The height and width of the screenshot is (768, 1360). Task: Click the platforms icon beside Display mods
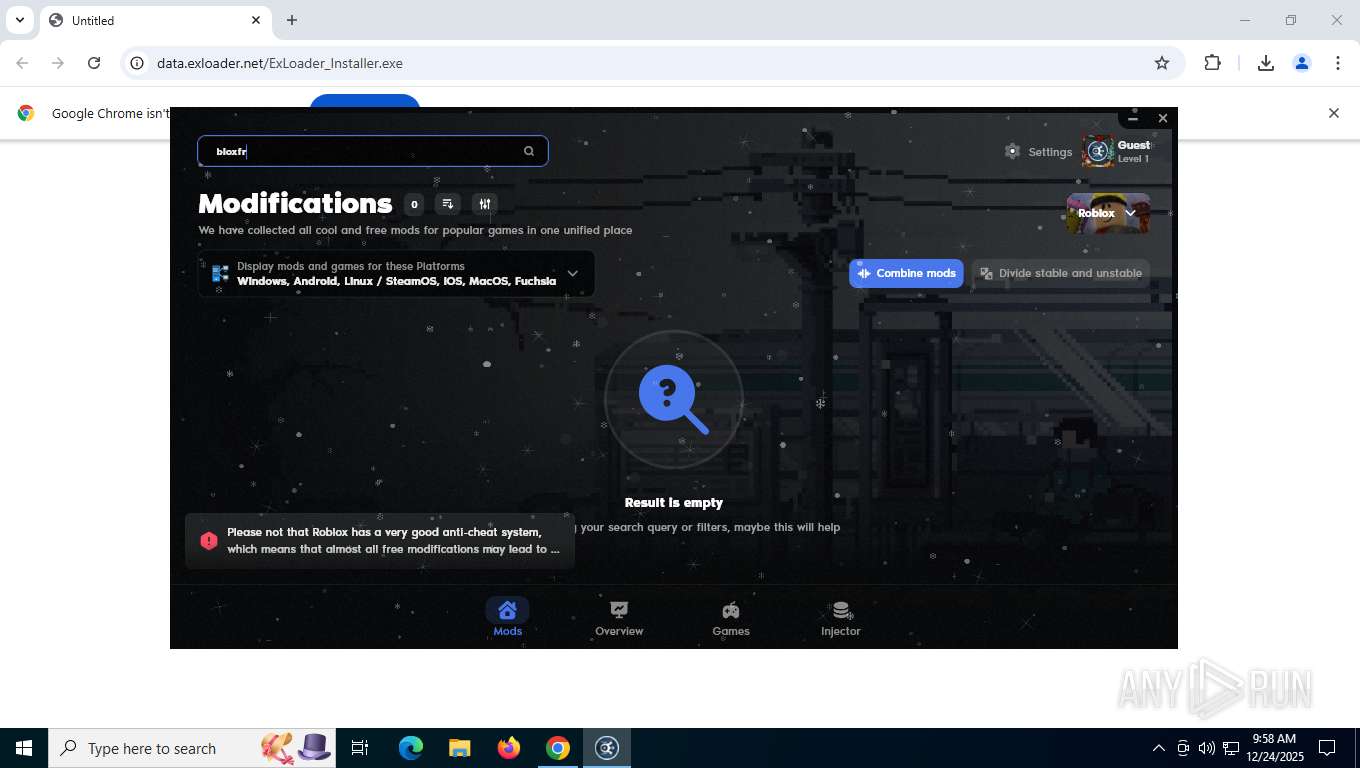coord(220,273)
